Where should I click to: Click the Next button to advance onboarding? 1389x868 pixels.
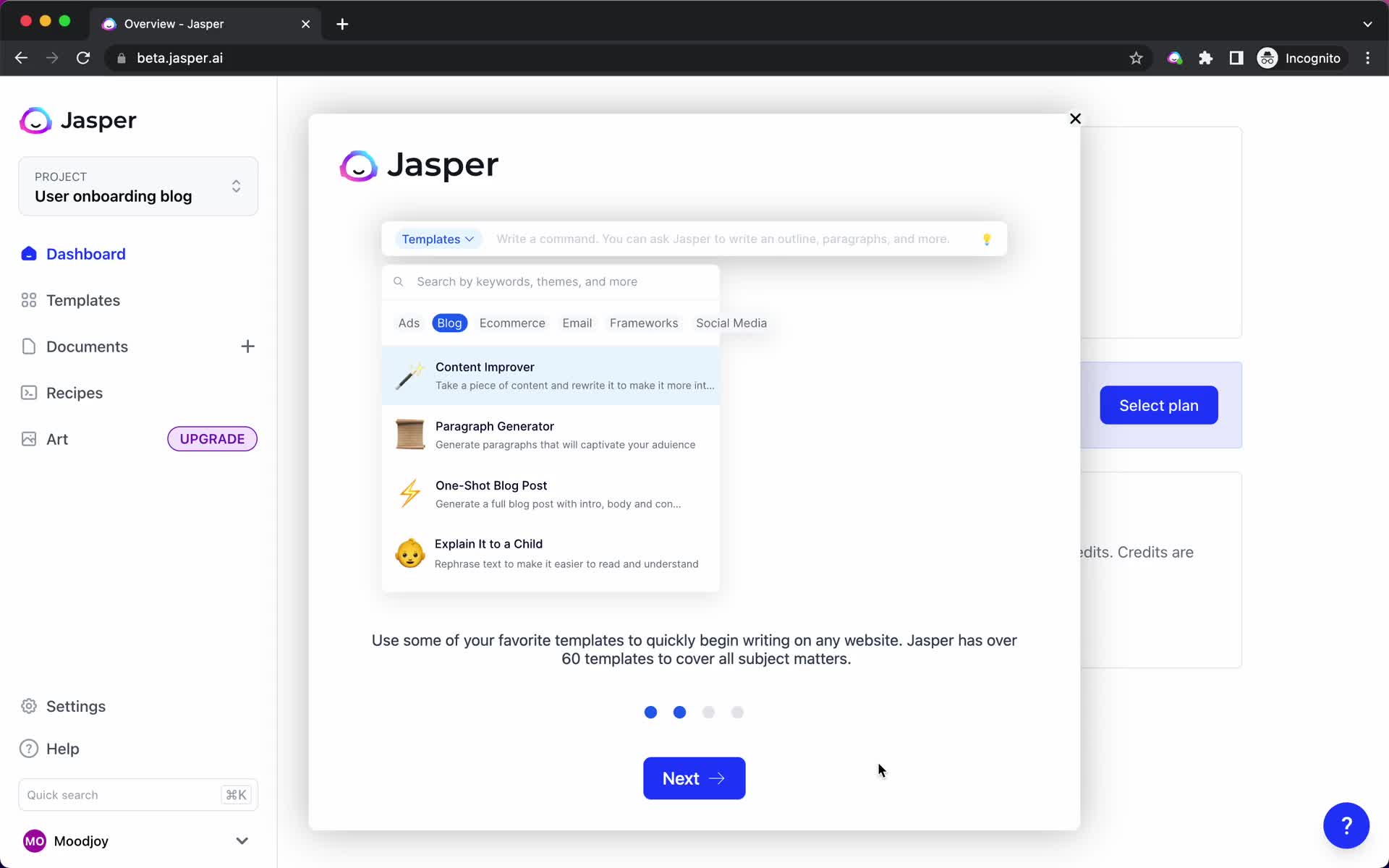pyautogui.click(x=694, y=778)
